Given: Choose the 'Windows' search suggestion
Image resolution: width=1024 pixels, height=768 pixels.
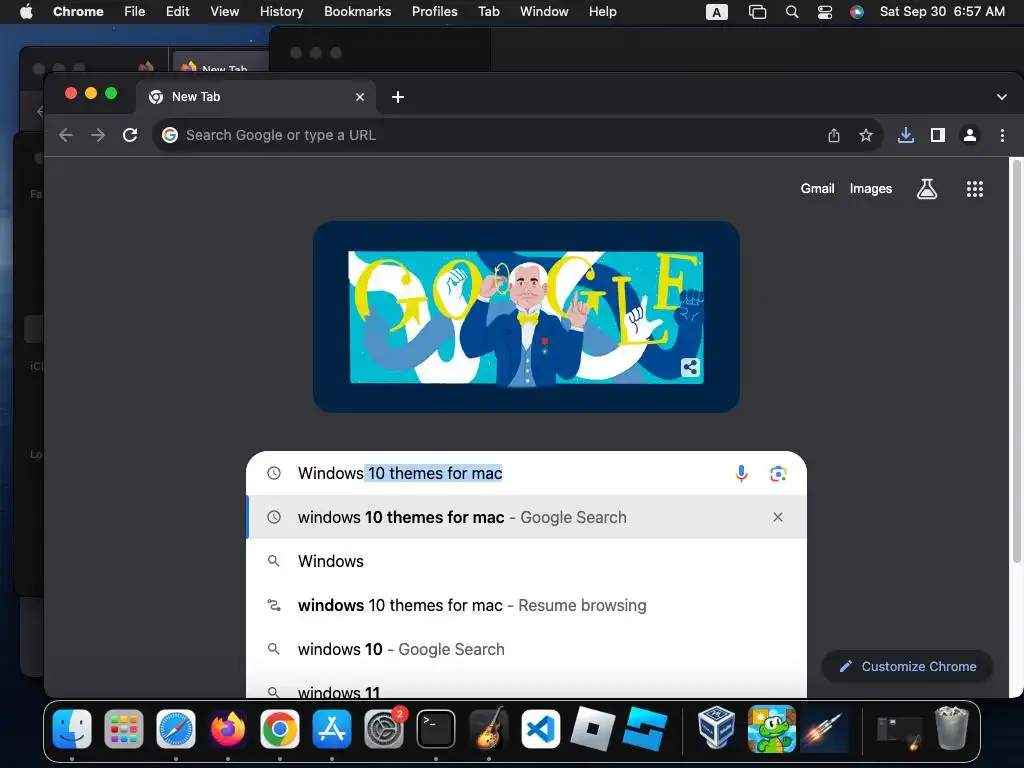Looking at the screenshot, I should pyautogui.click(x=526, y=561).
